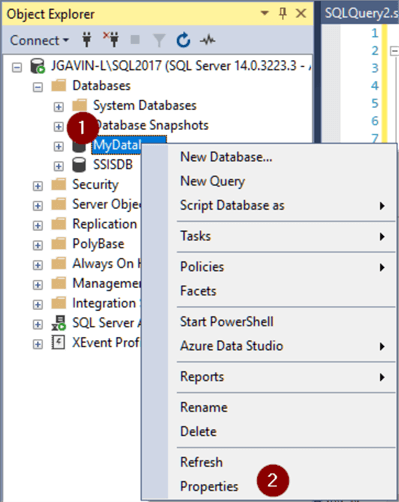Image resolution: width=399 pixels, height=502 pixels.
Task: Select the Replication tree label
Action: (105, 224)
